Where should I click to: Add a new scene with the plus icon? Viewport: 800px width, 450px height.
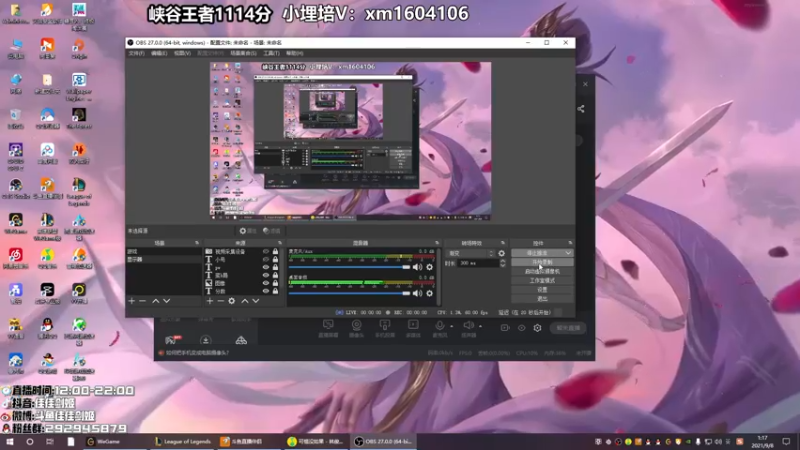coord(132,301)
